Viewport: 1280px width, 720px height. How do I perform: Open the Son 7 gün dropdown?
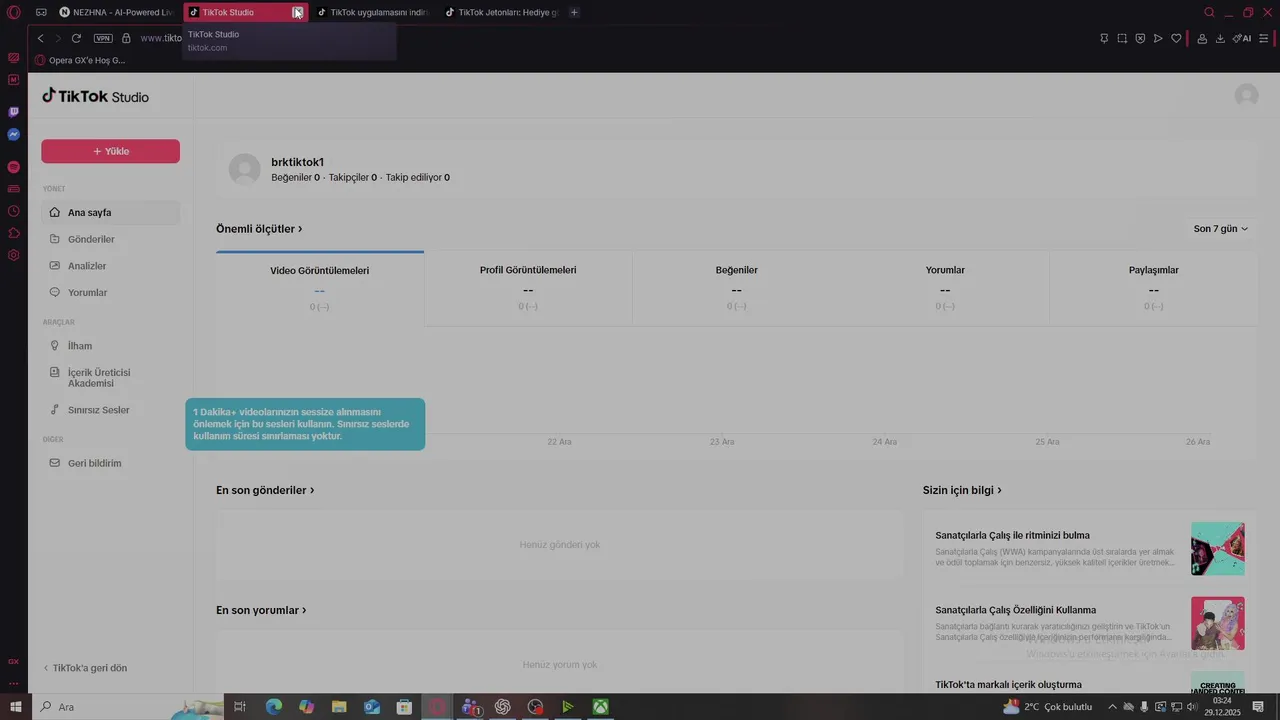[x=1220, y=229]
